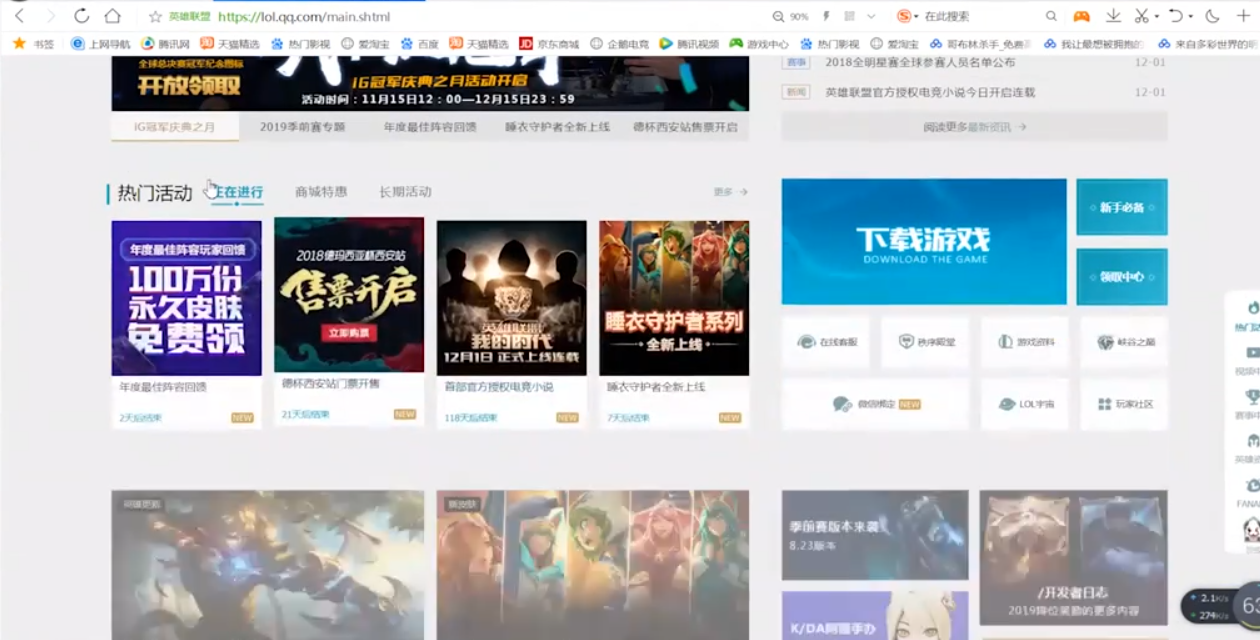
Task: Open the 微信绑定 tile
Action: (876, 404)
